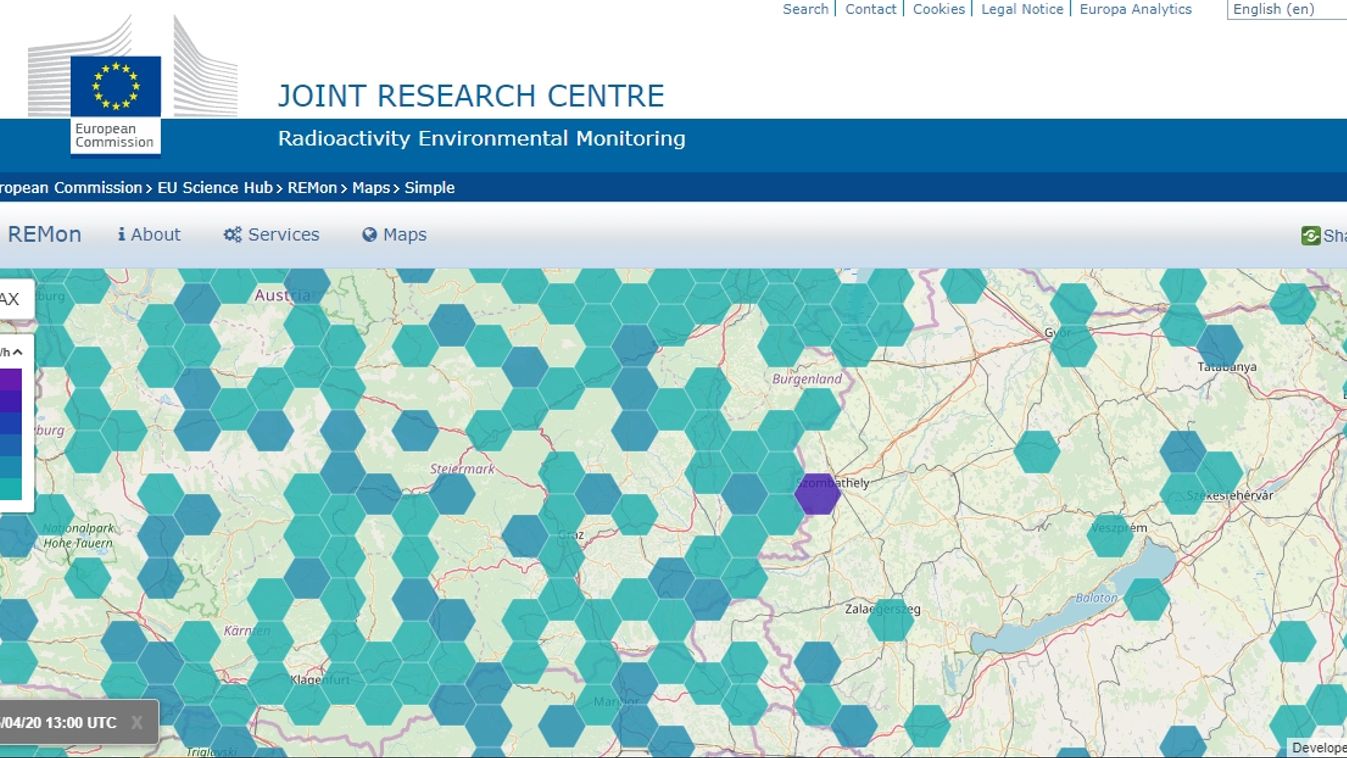Select the Simple breadcrumb item

pyautogui.click(x=430, y=187)
